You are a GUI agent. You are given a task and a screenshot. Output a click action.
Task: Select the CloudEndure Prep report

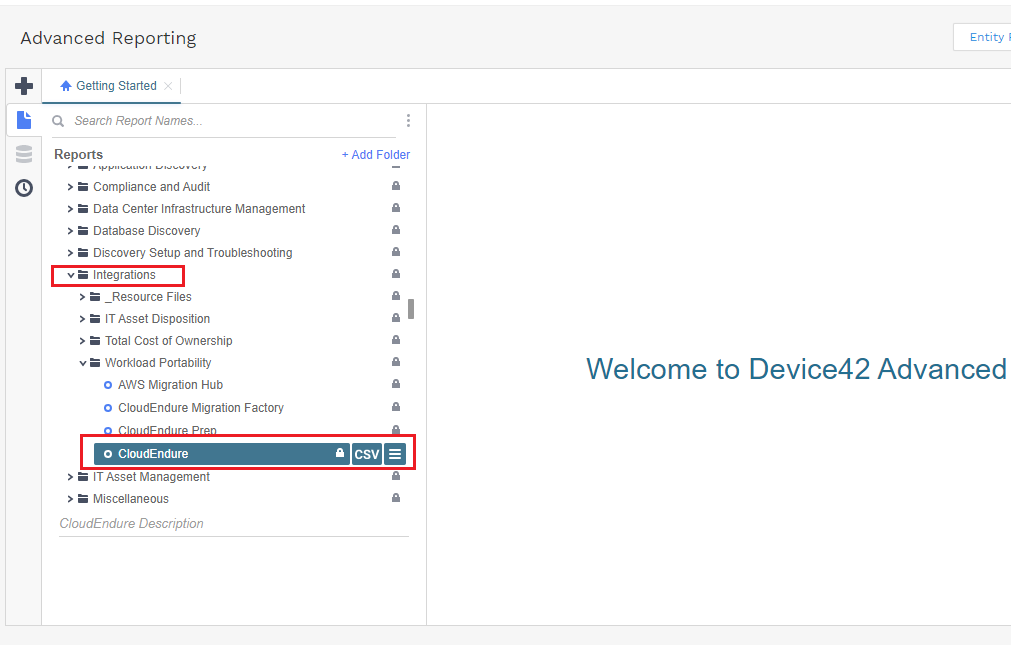[x=167, y=430]
